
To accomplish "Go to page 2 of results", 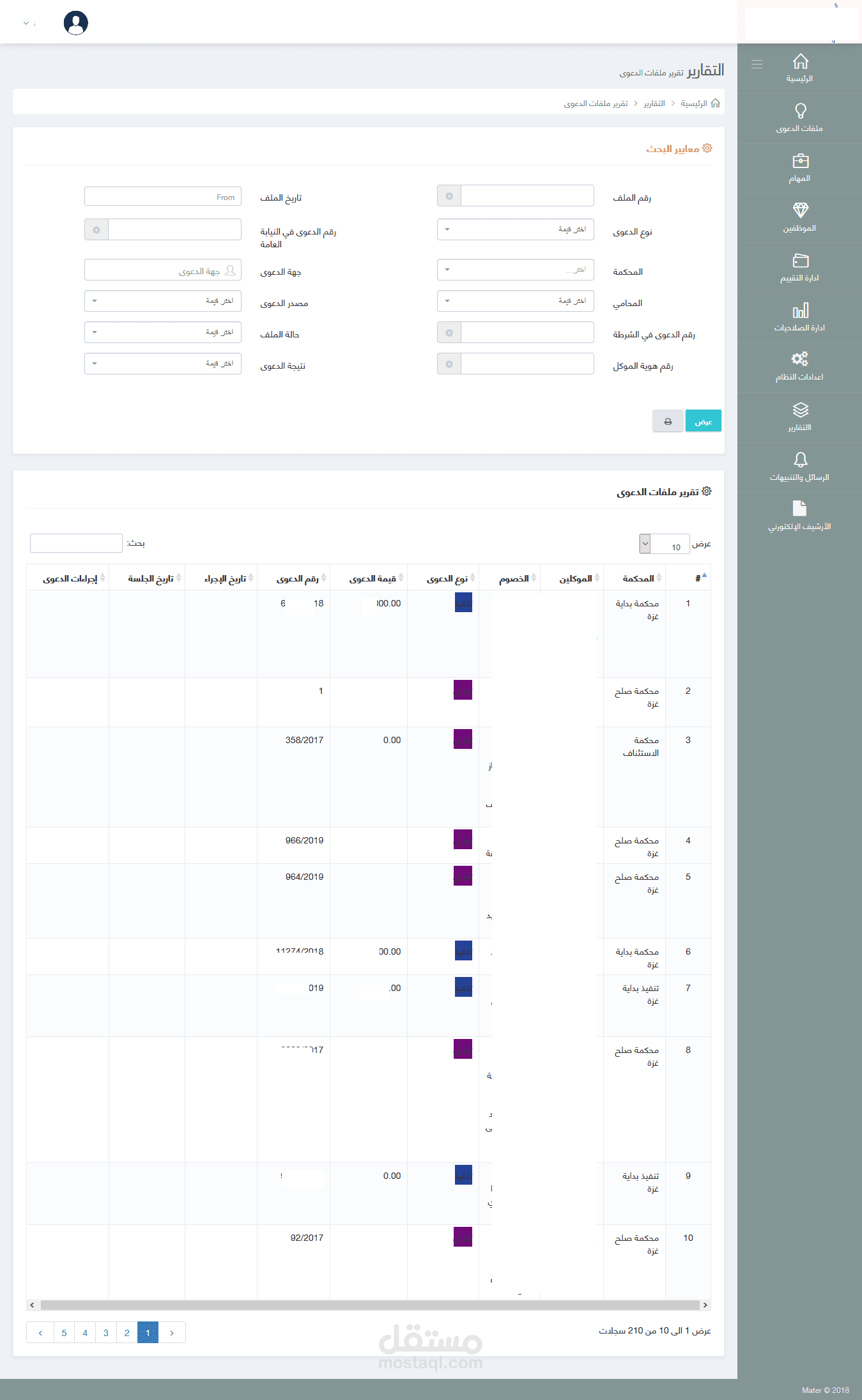I will pos(127,1332).
